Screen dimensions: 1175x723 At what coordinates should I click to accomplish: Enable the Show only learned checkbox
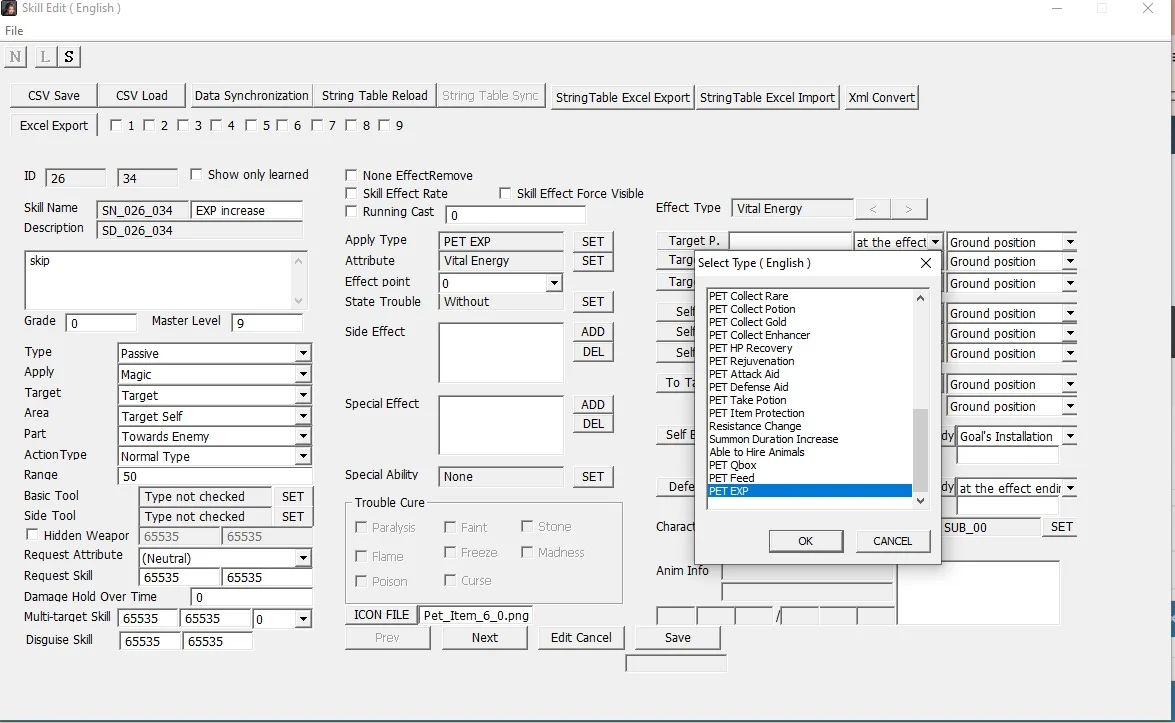[x=196, y=175]
